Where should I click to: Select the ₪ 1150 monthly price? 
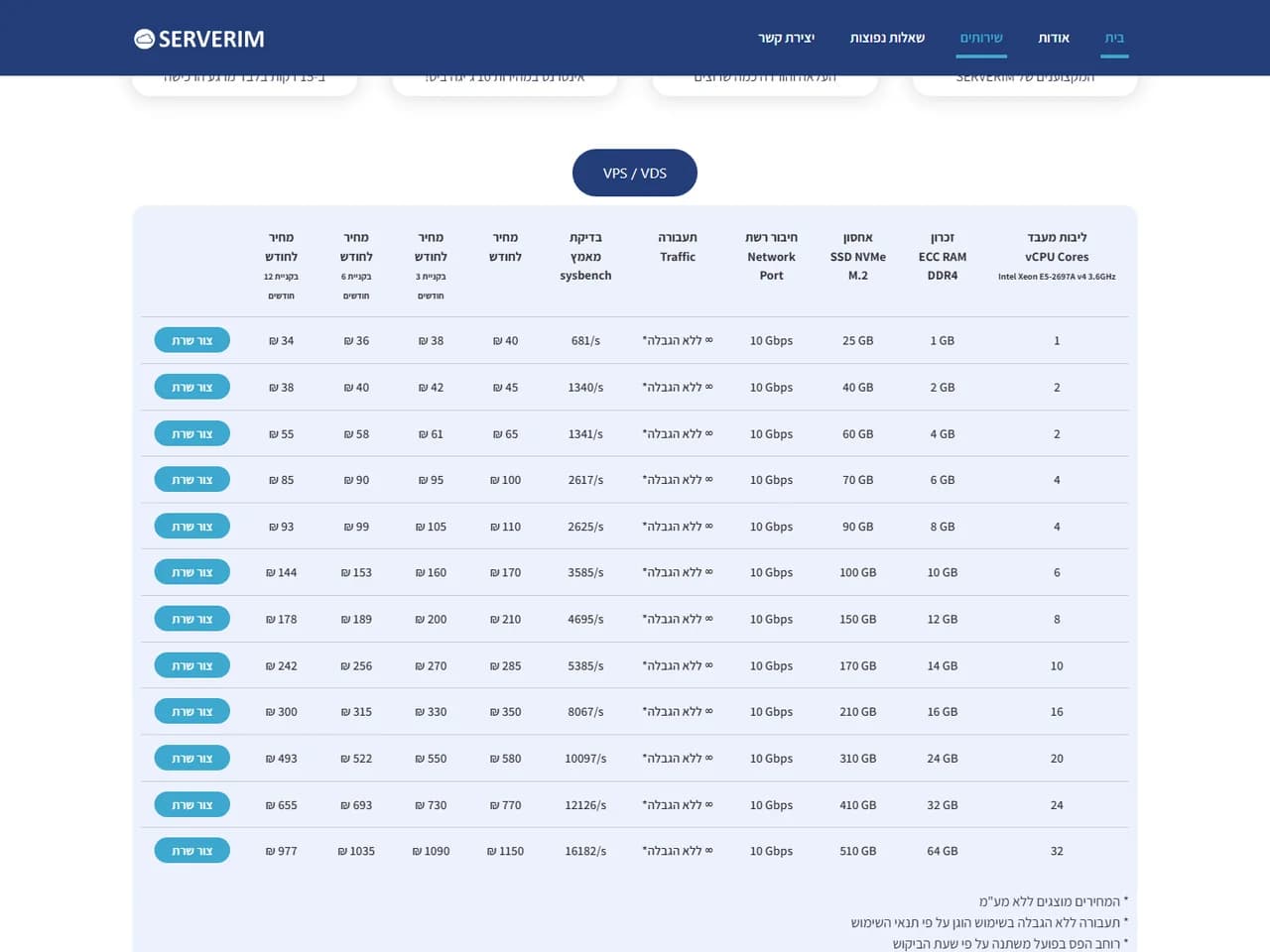click(505, 851)
